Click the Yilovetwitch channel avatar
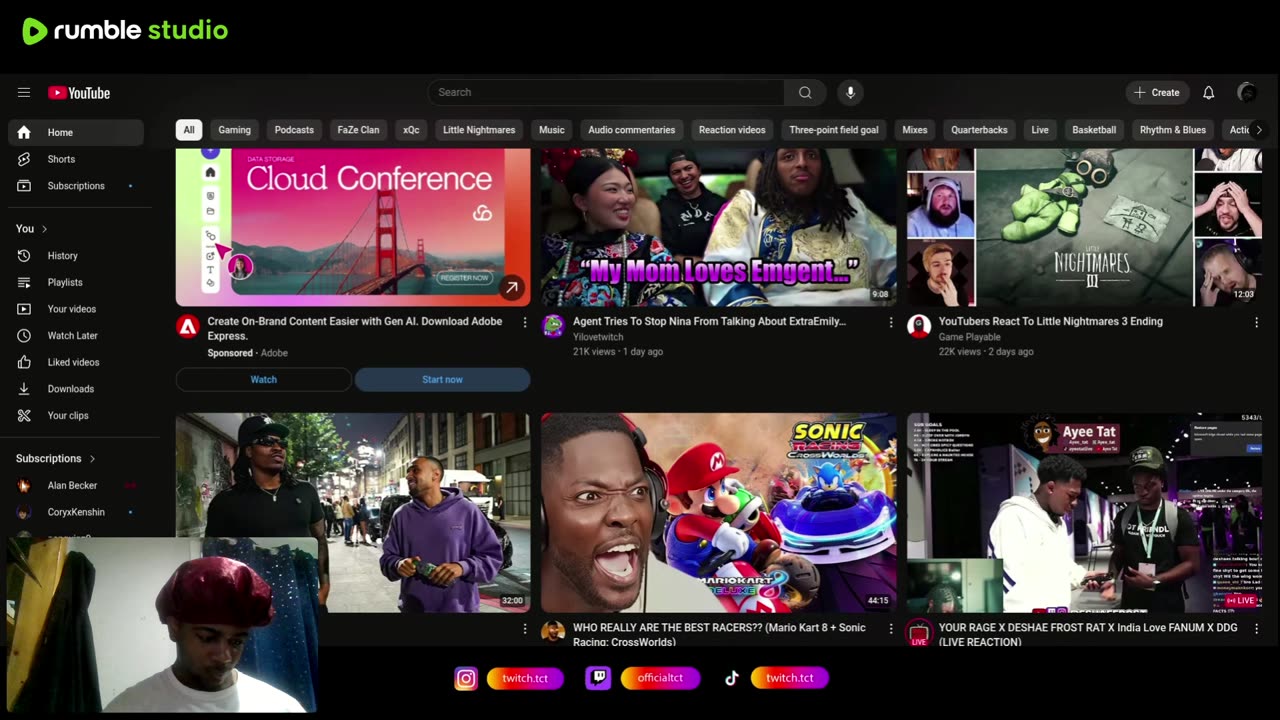Viewport: 1280px width, 720px height. click(553, 326)
